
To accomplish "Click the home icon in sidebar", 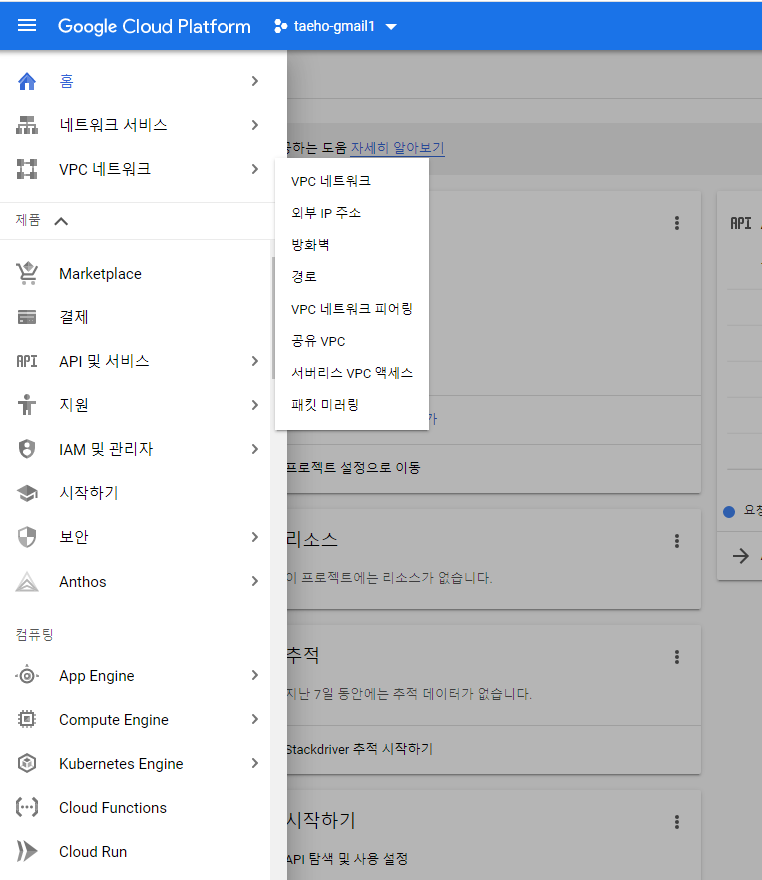I will [27, 81].
